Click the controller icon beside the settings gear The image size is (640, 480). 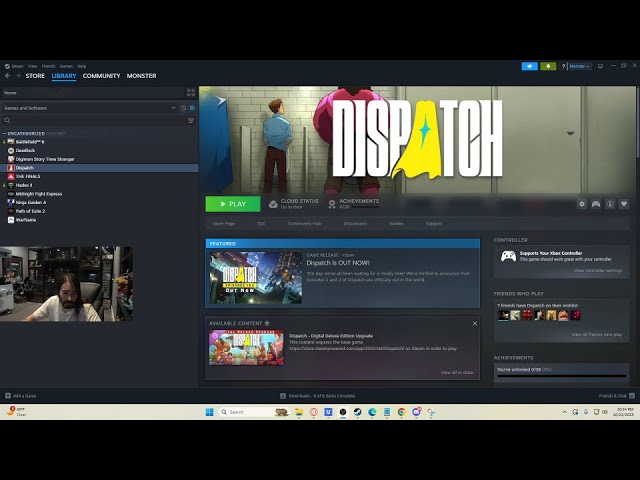tap(596, 204)
